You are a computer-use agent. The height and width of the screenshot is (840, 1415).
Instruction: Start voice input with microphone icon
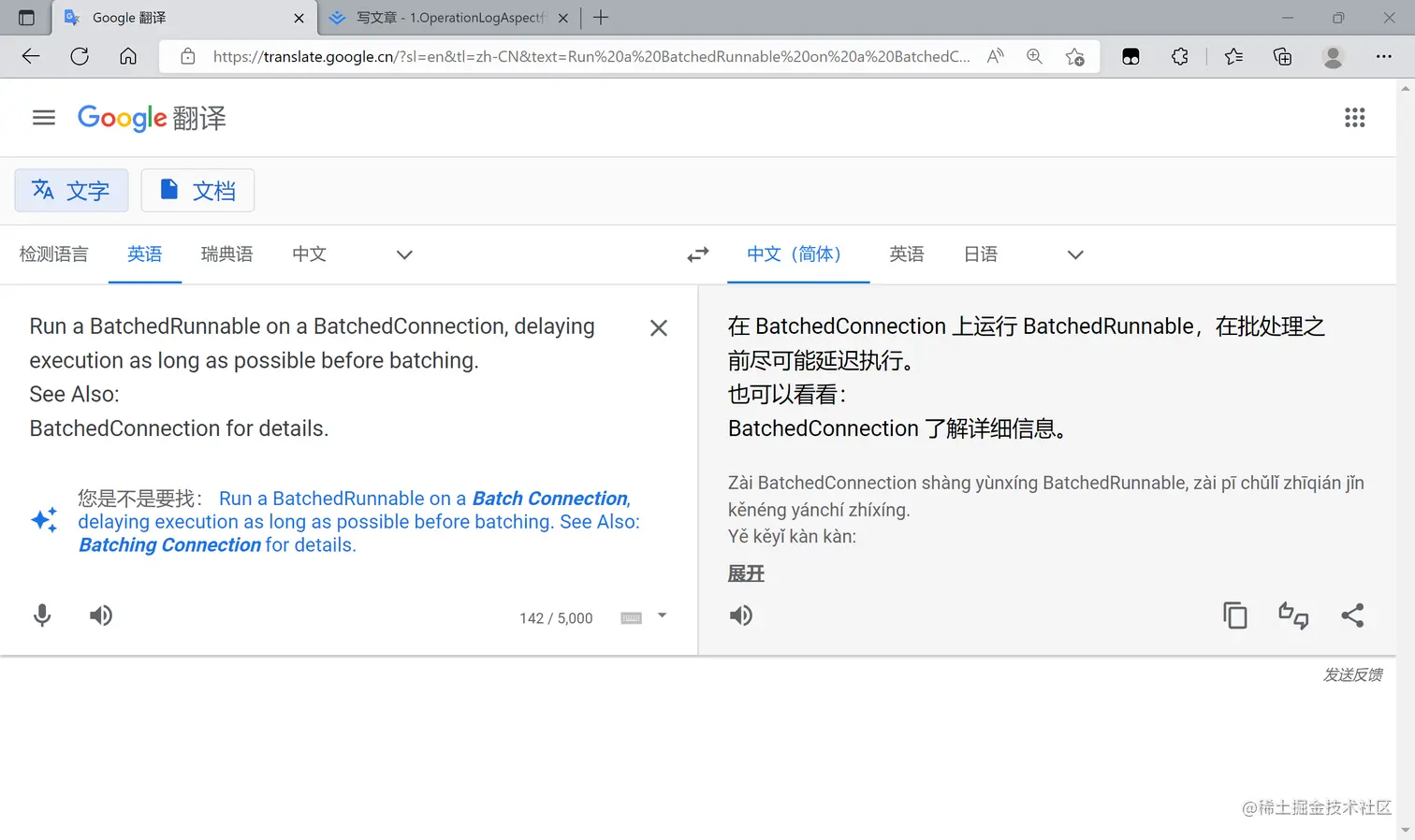(x=42, y=616)
